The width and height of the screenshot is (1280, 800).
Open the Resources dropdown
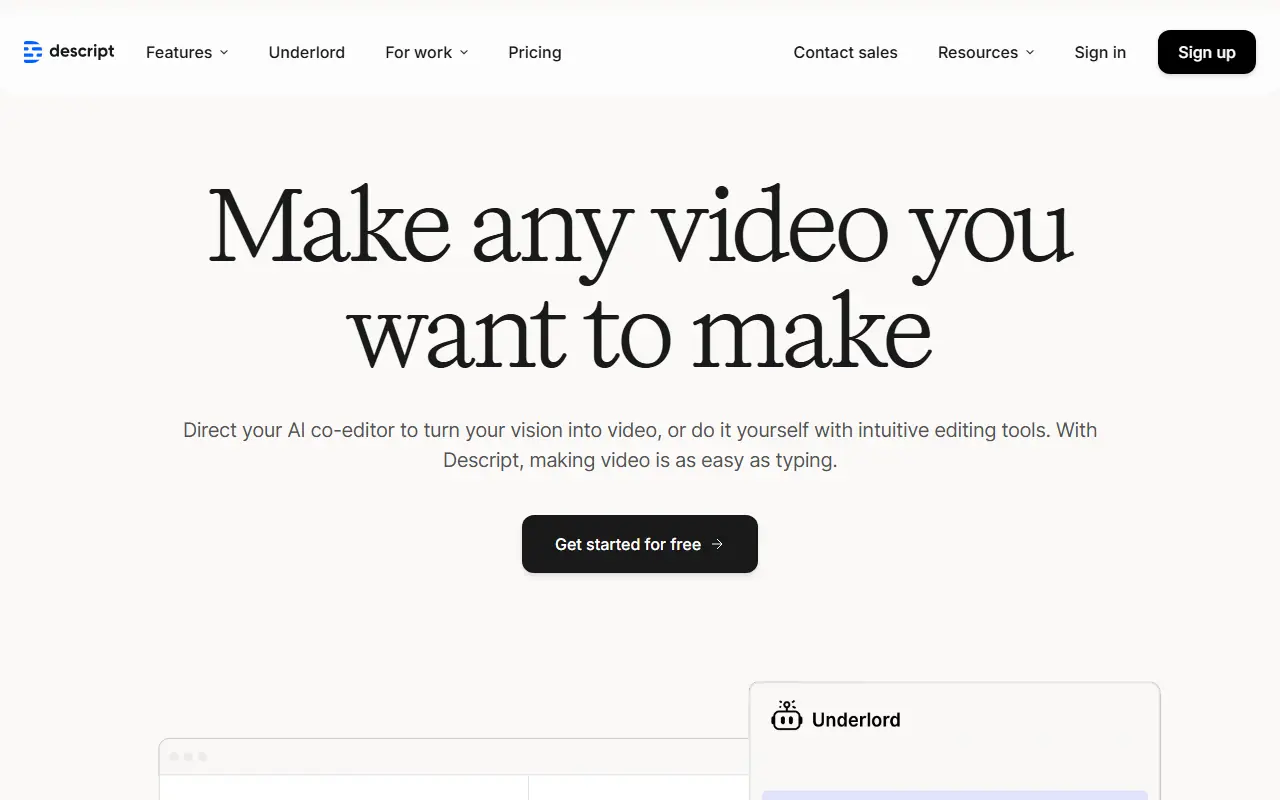pyautogui.click(x=985, y=52)
